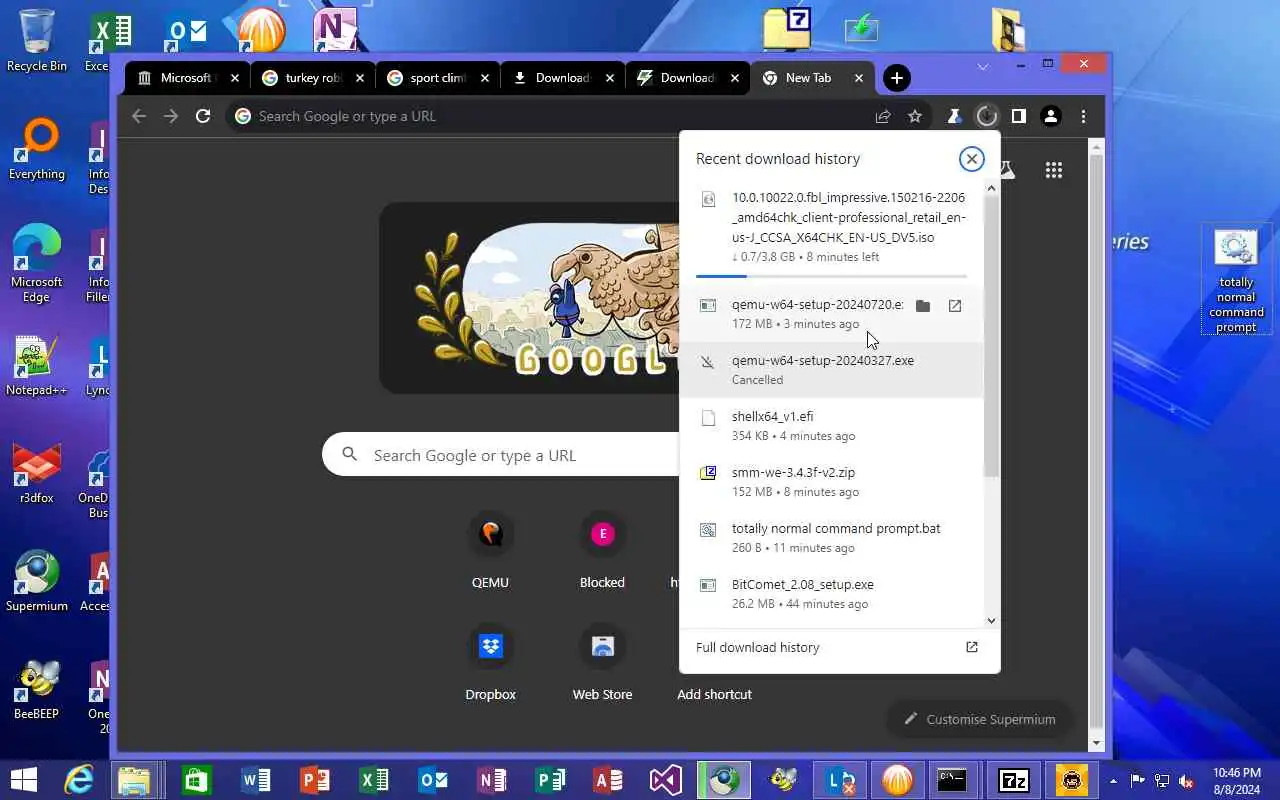The width and height of the screenshot is (1280, 800).
Task: Open the Web Store shortcut tile
Action: click(x=602, y=663)
